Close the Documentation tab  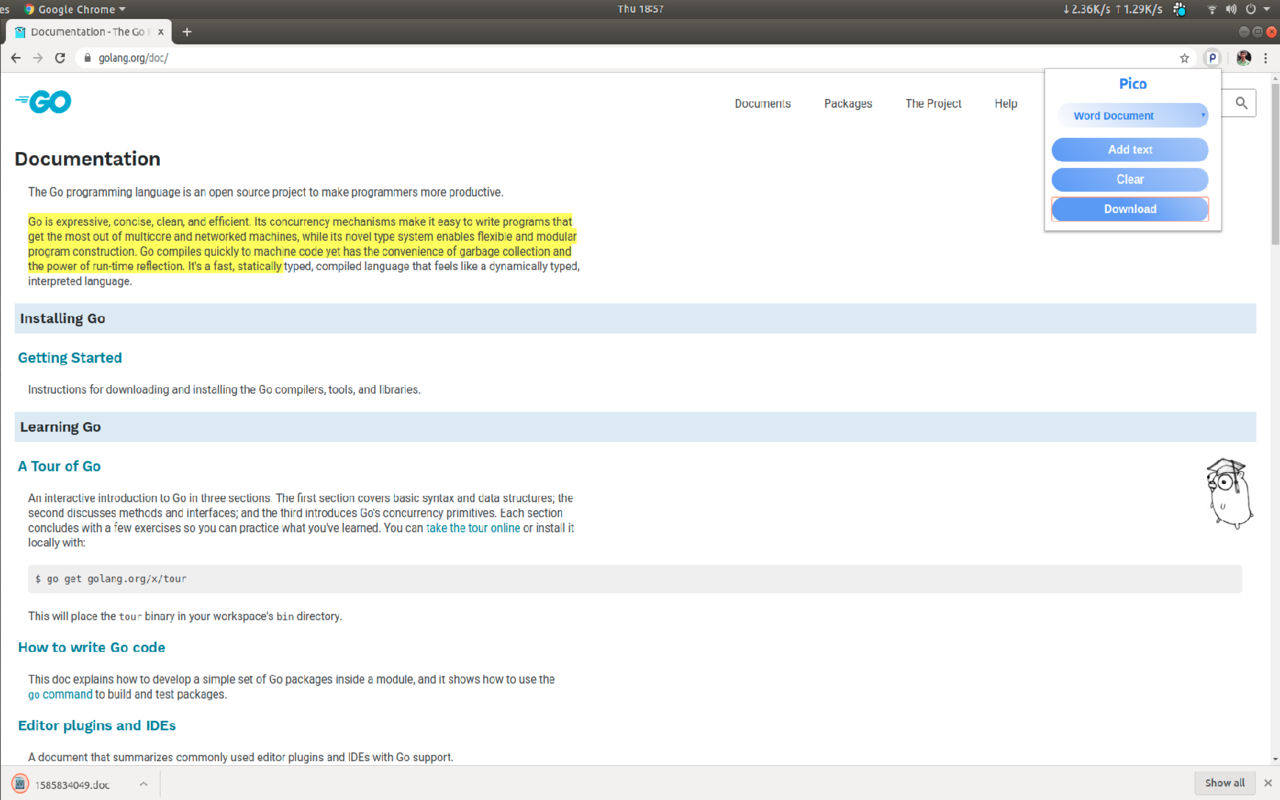(x=161, y=32)
